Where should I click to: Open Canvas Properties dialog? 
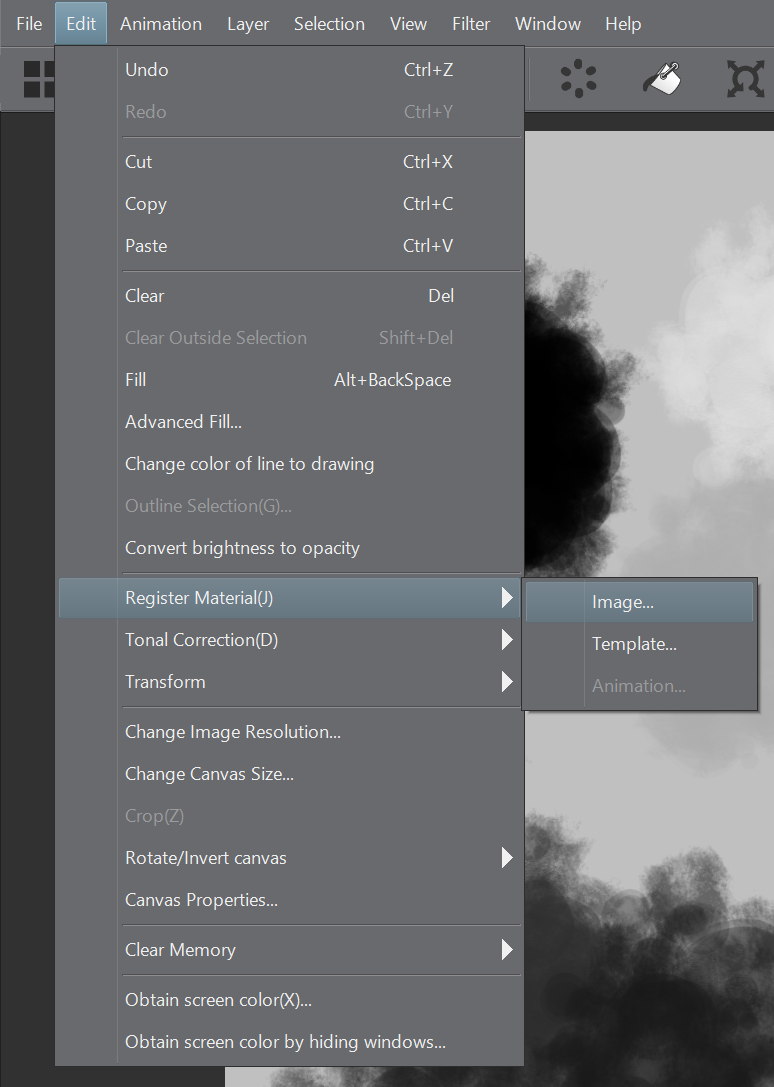289,901
